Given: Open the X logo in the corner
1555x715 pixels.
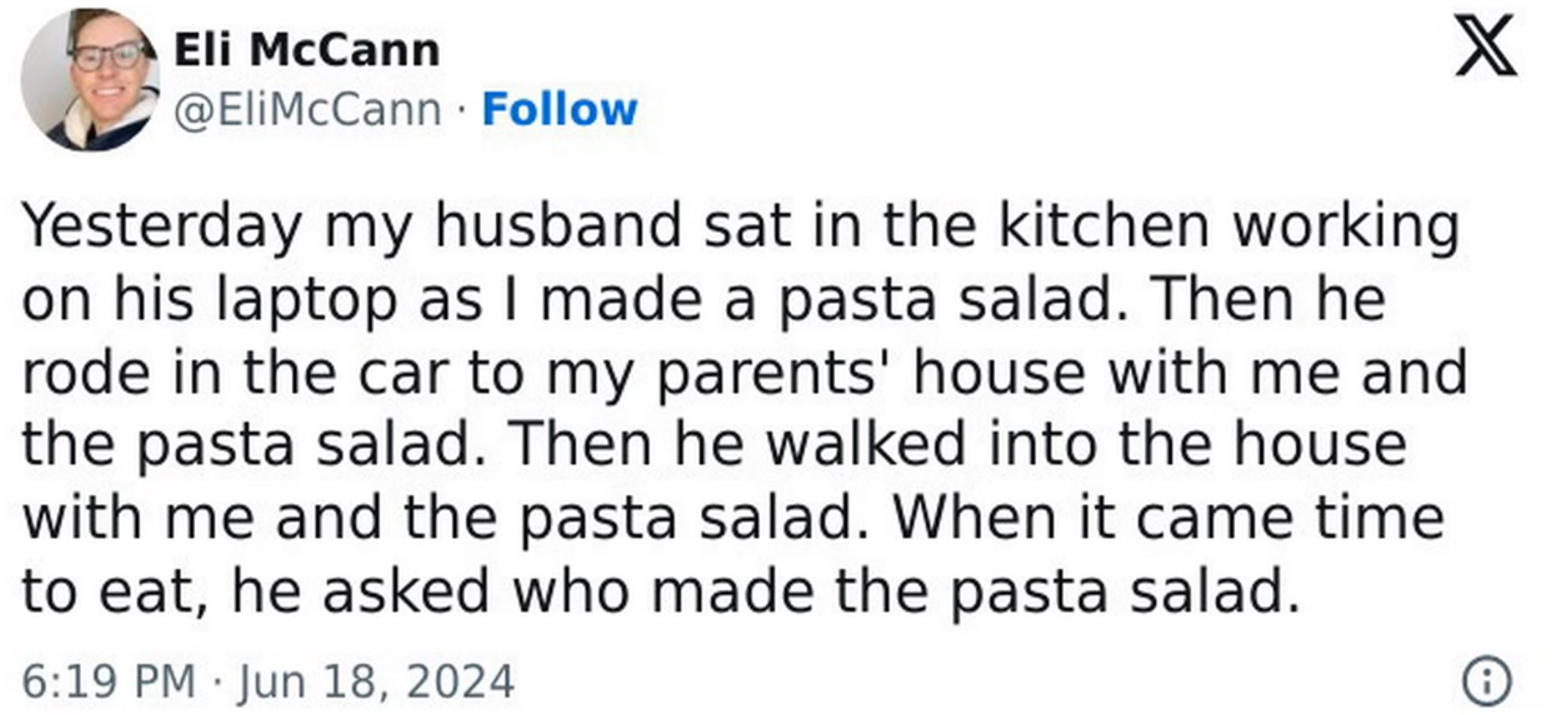Looking at the screenshot, I should pos(1485,46).
